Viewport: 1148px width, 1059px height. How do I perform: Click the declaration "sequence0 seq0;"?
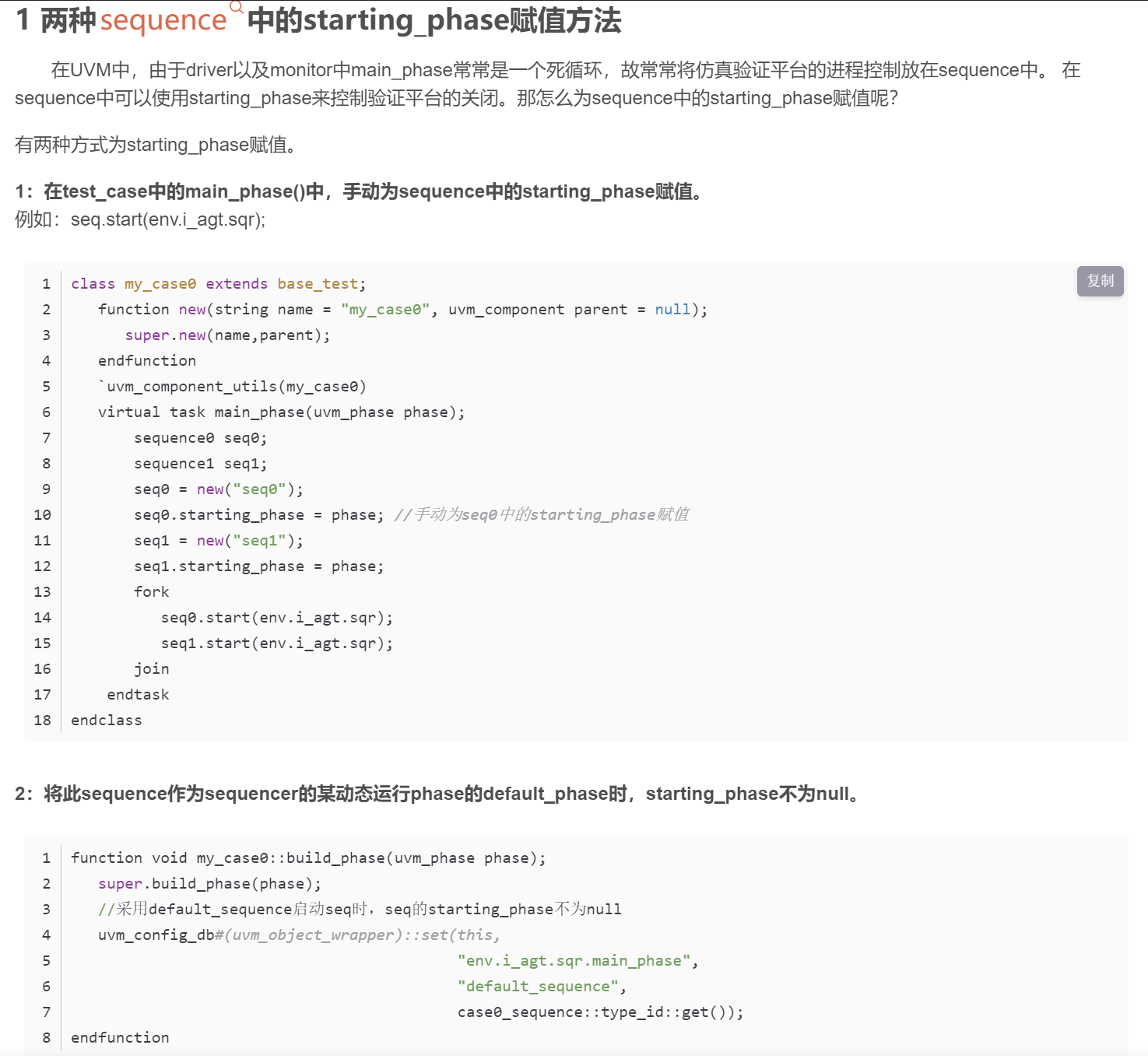coord(200,438)
